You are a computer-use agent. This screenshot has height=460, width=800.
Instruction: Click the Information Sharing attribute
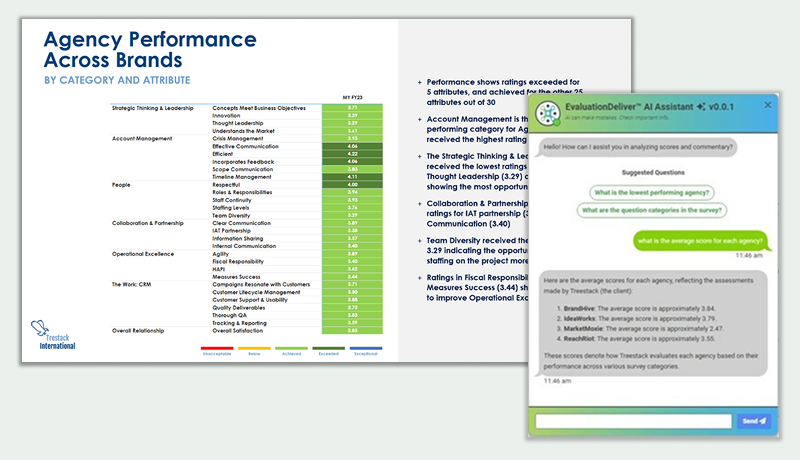238,239
